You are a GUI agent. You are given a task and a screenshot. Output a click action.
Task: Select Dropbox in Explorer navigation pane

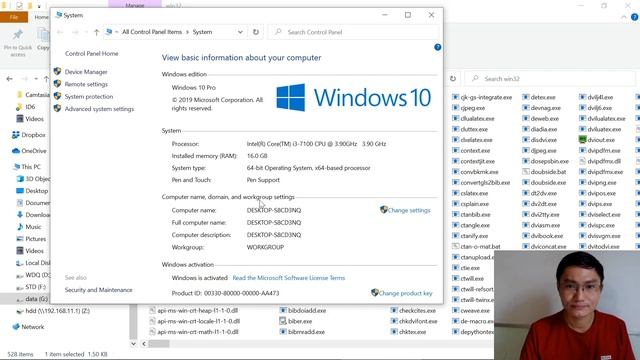coord(29,135)
